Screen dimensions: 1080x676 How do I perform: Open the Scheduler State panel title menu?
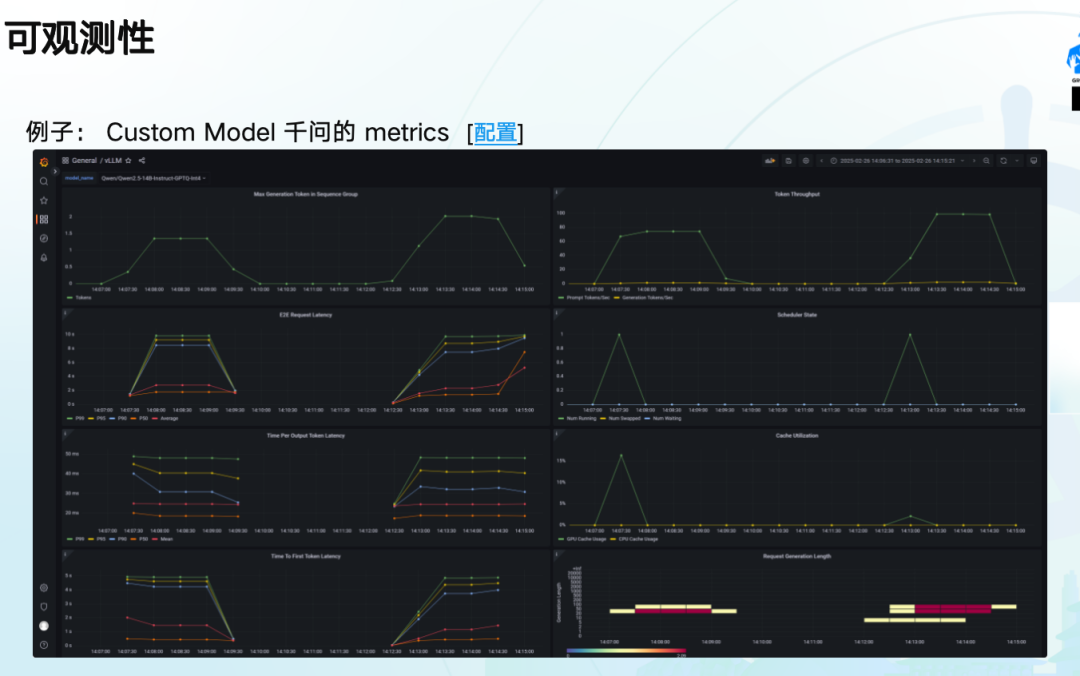[797, 315]
